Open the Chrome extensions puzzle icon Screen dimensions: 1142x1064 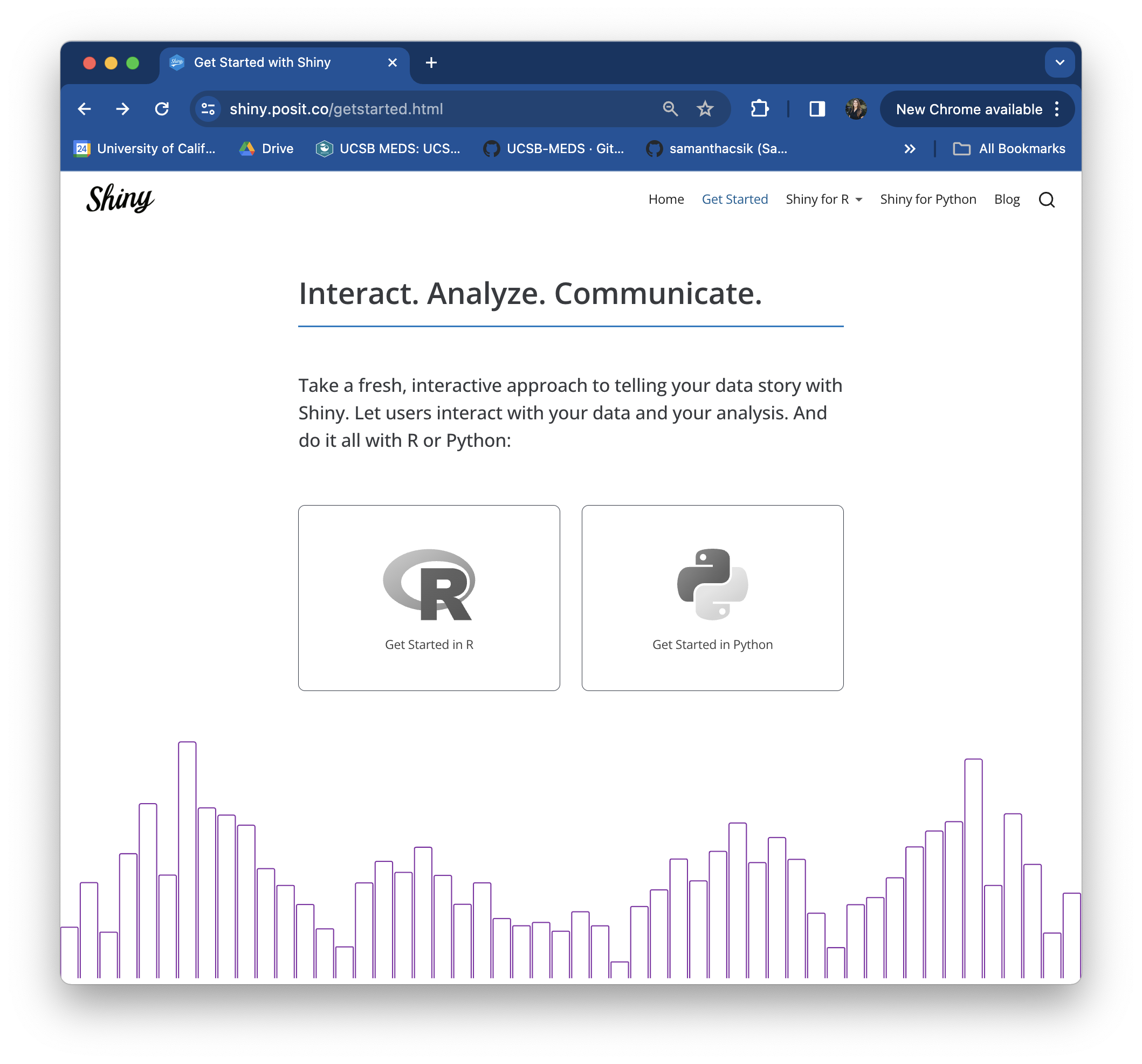(x=759, y=108)
